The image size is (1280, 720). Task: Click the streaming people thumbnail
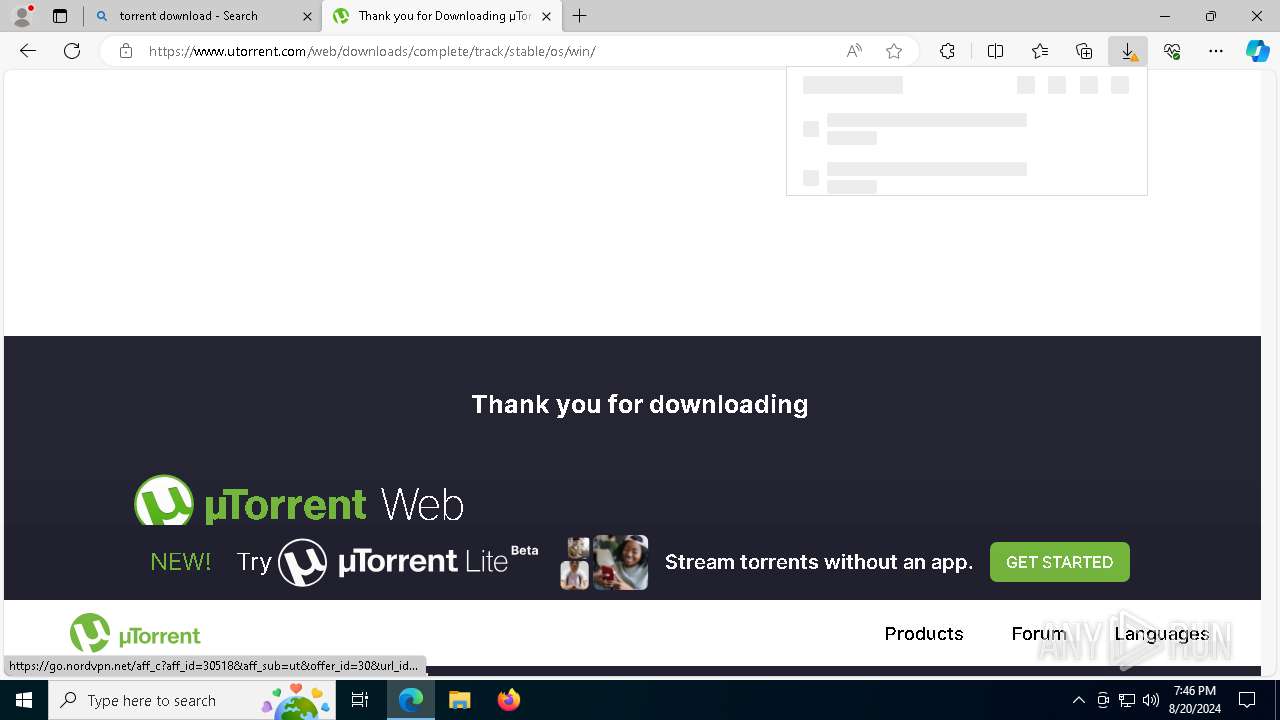coord(604,562)
